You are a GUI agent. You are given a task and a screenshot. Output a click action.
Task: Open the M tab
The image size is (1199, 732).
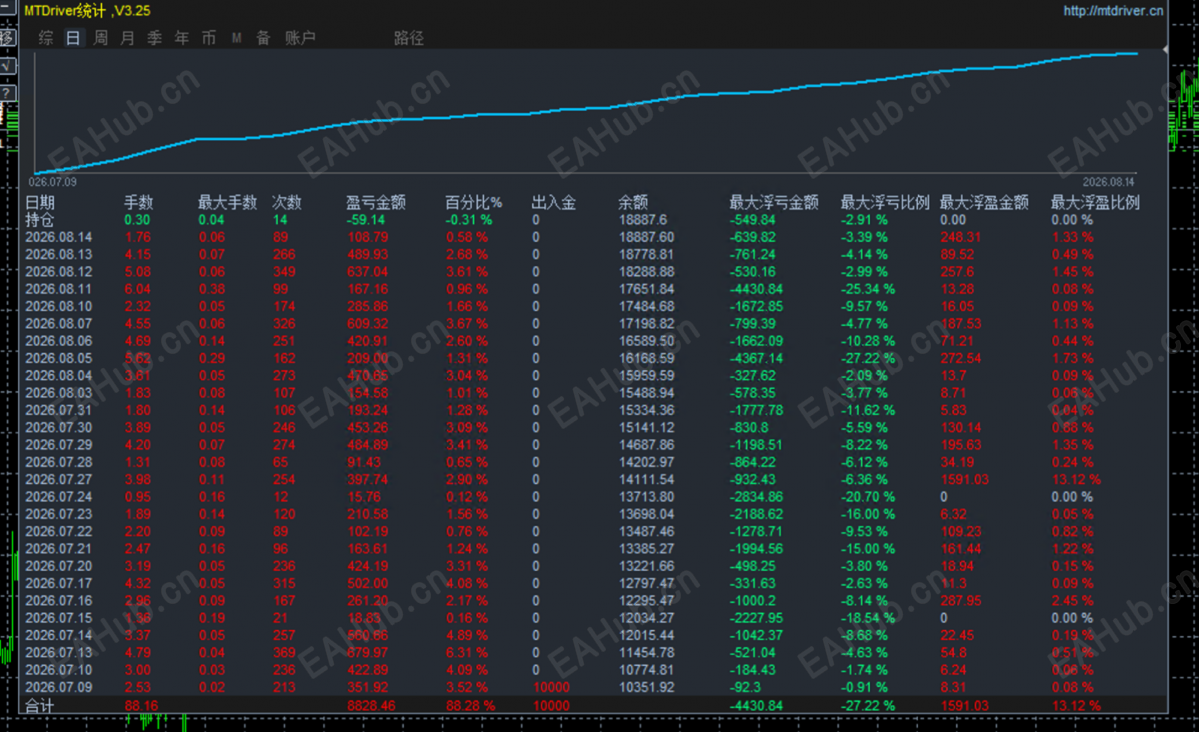point(236,38)
